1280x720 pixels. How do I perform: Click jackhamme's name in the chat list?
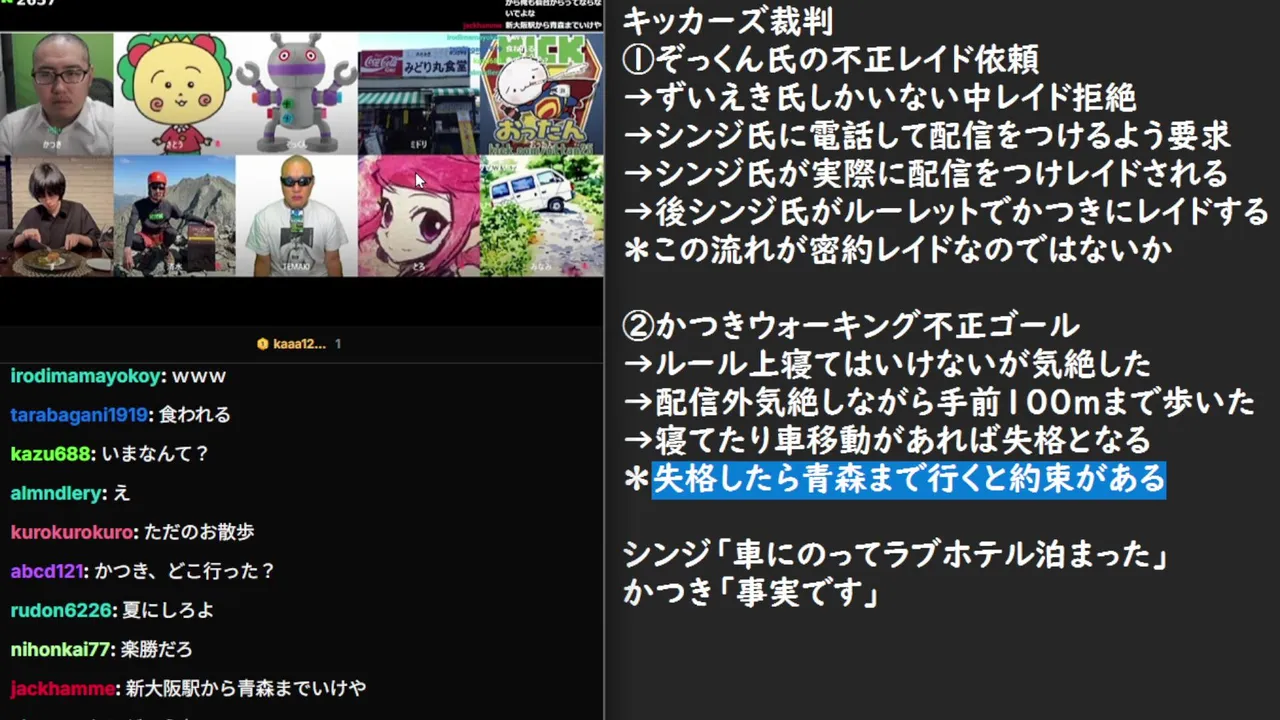64,688
